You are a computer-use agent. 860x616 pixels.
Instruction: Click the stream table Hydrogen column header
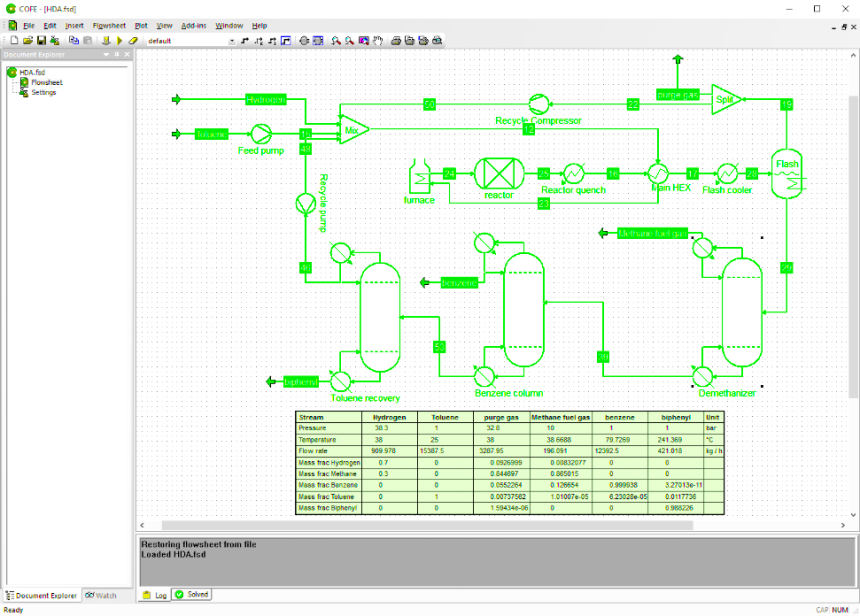pyautogui.click(x=389, y=417)
